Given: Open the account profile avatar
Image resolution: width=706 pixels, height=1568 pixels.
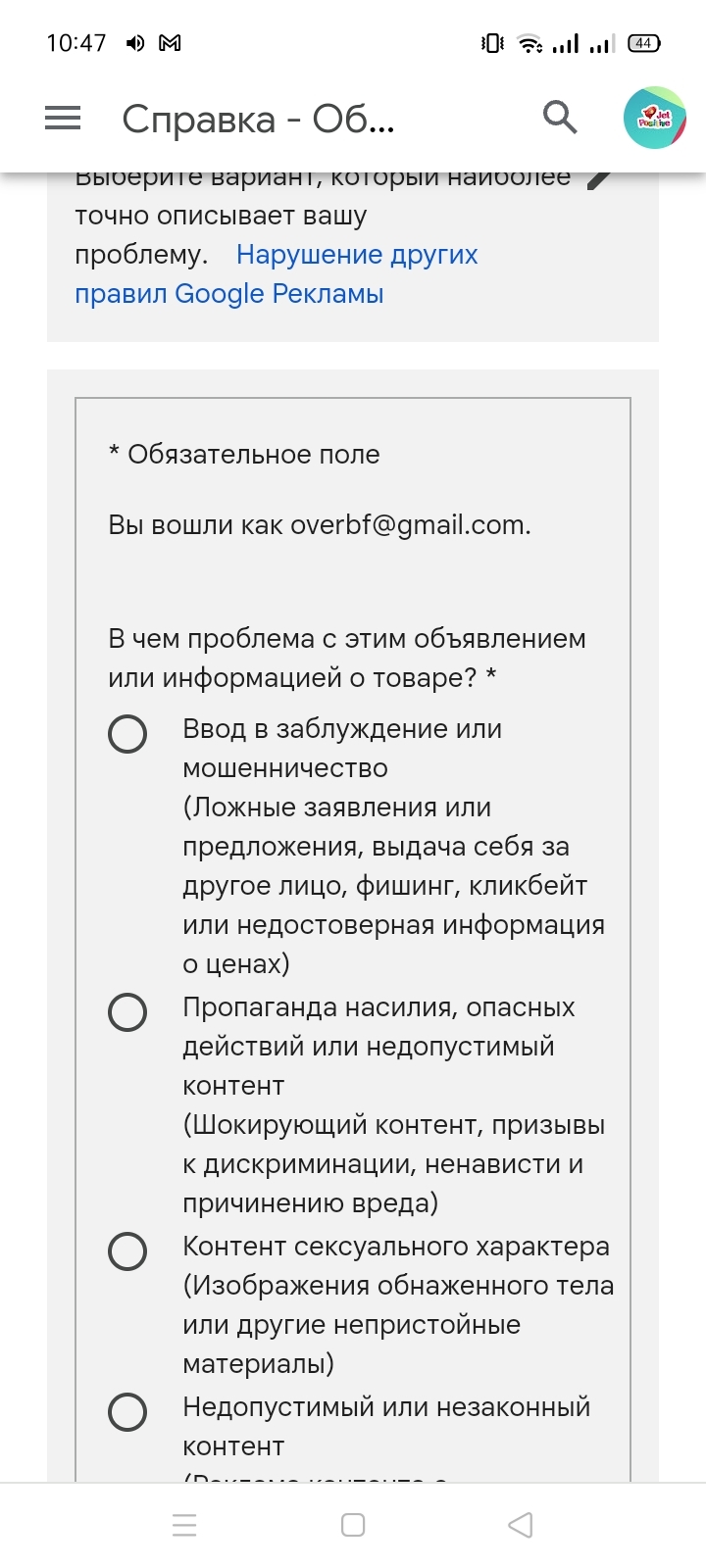Looking at the screenshot, I should click(654, 119).
